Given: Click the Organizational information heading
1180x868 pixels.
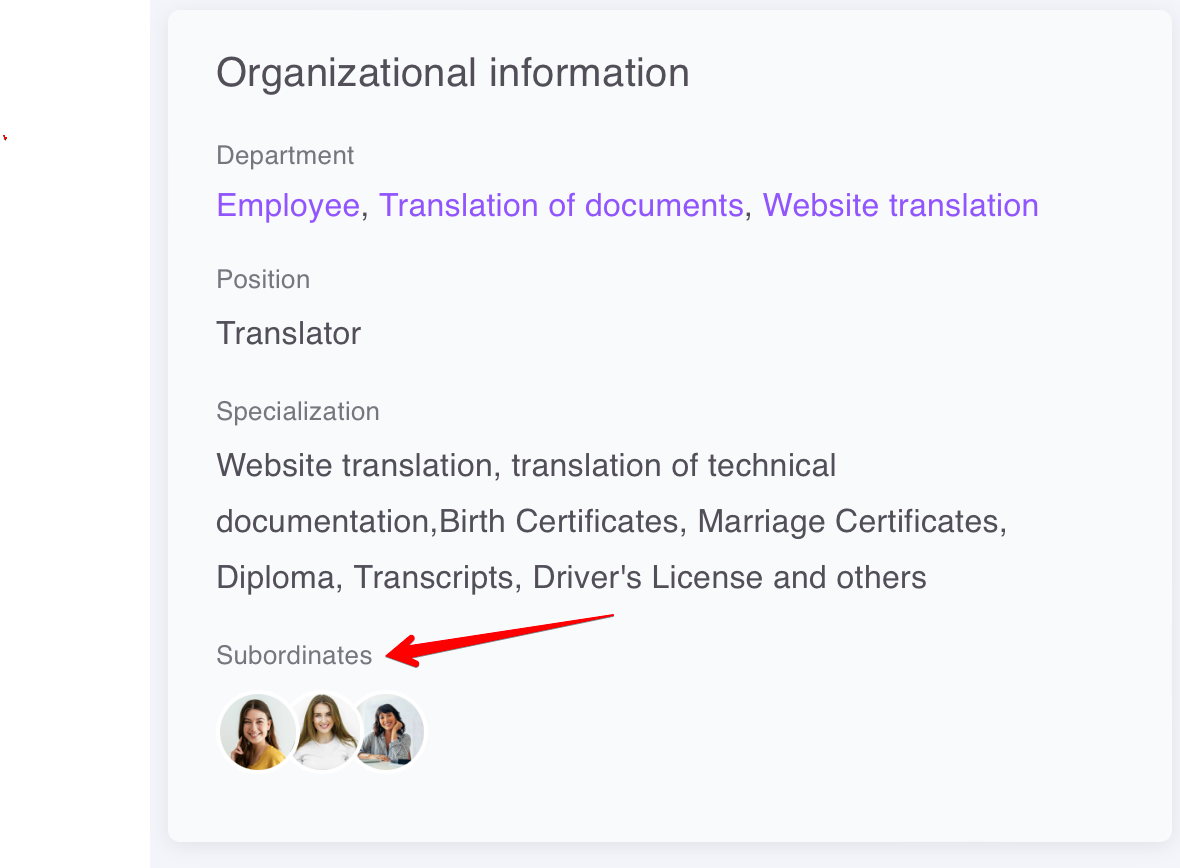Looking at the screenshot, I should 452,73.
